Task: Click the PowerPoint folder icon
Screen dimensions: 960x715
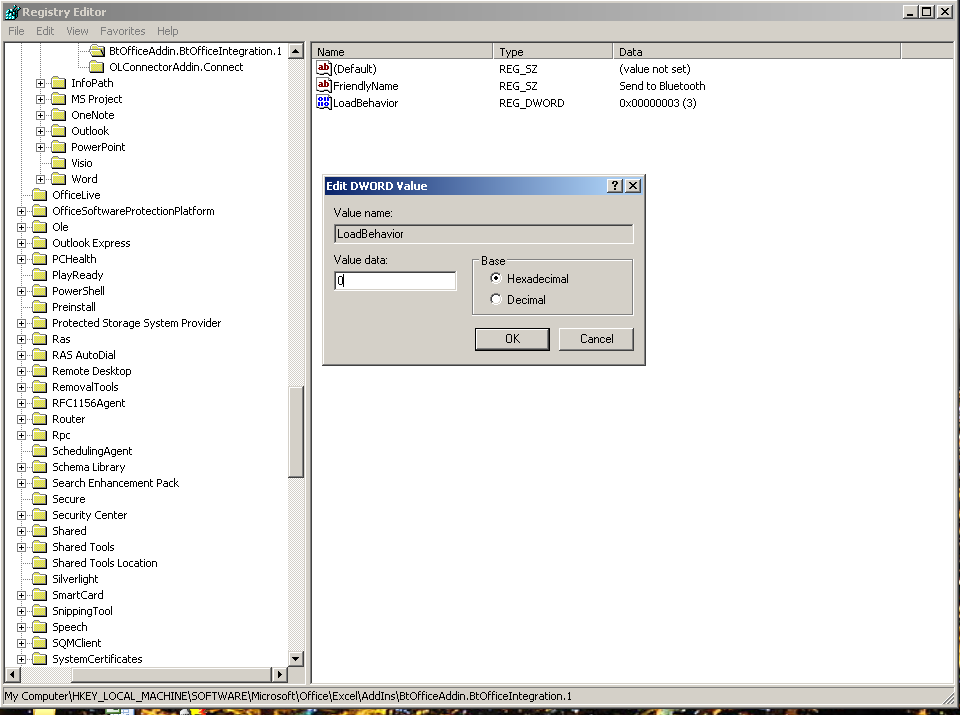Action: coord(59,147)
